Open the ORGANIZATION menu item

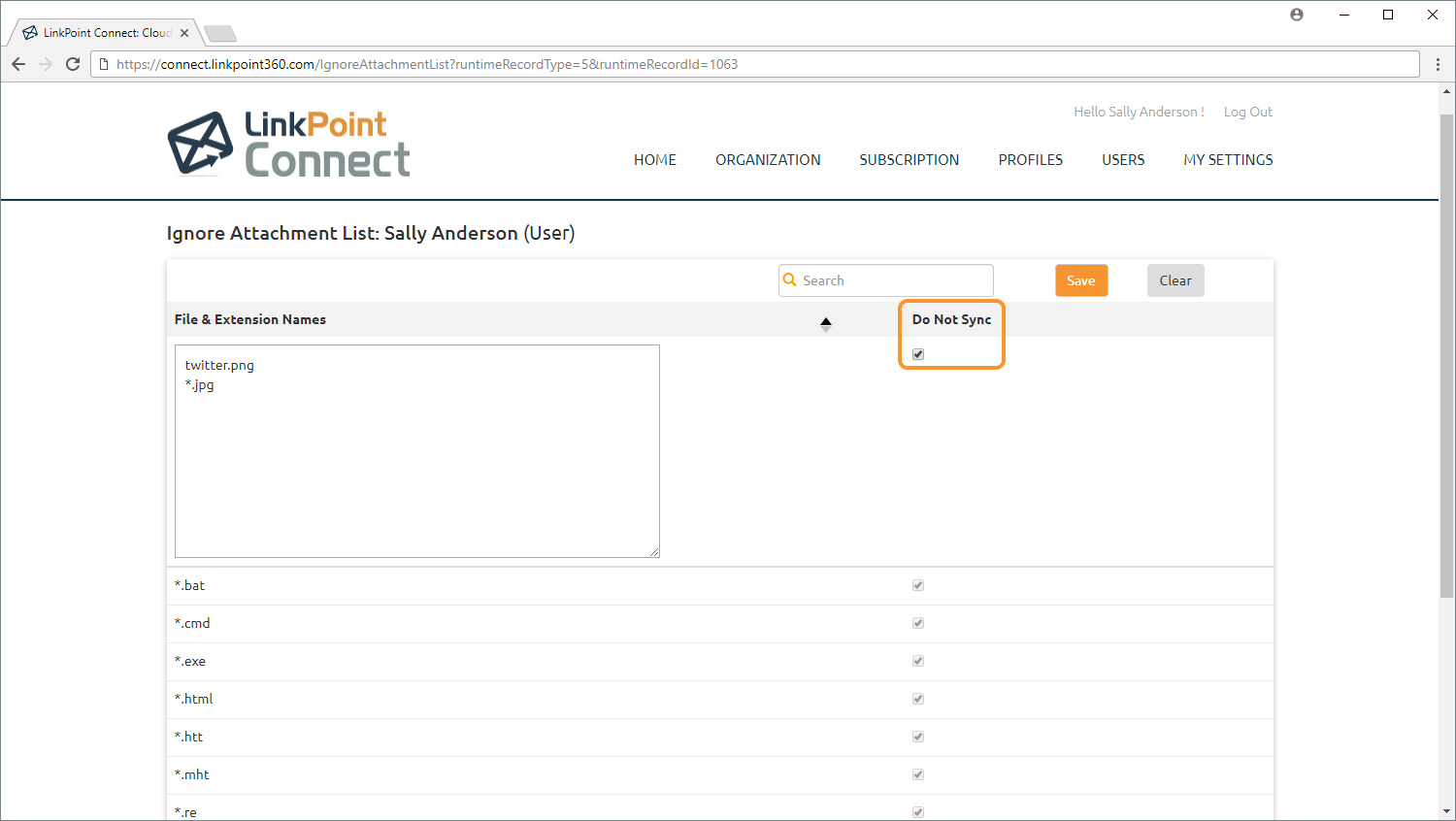tap(768, 160)
